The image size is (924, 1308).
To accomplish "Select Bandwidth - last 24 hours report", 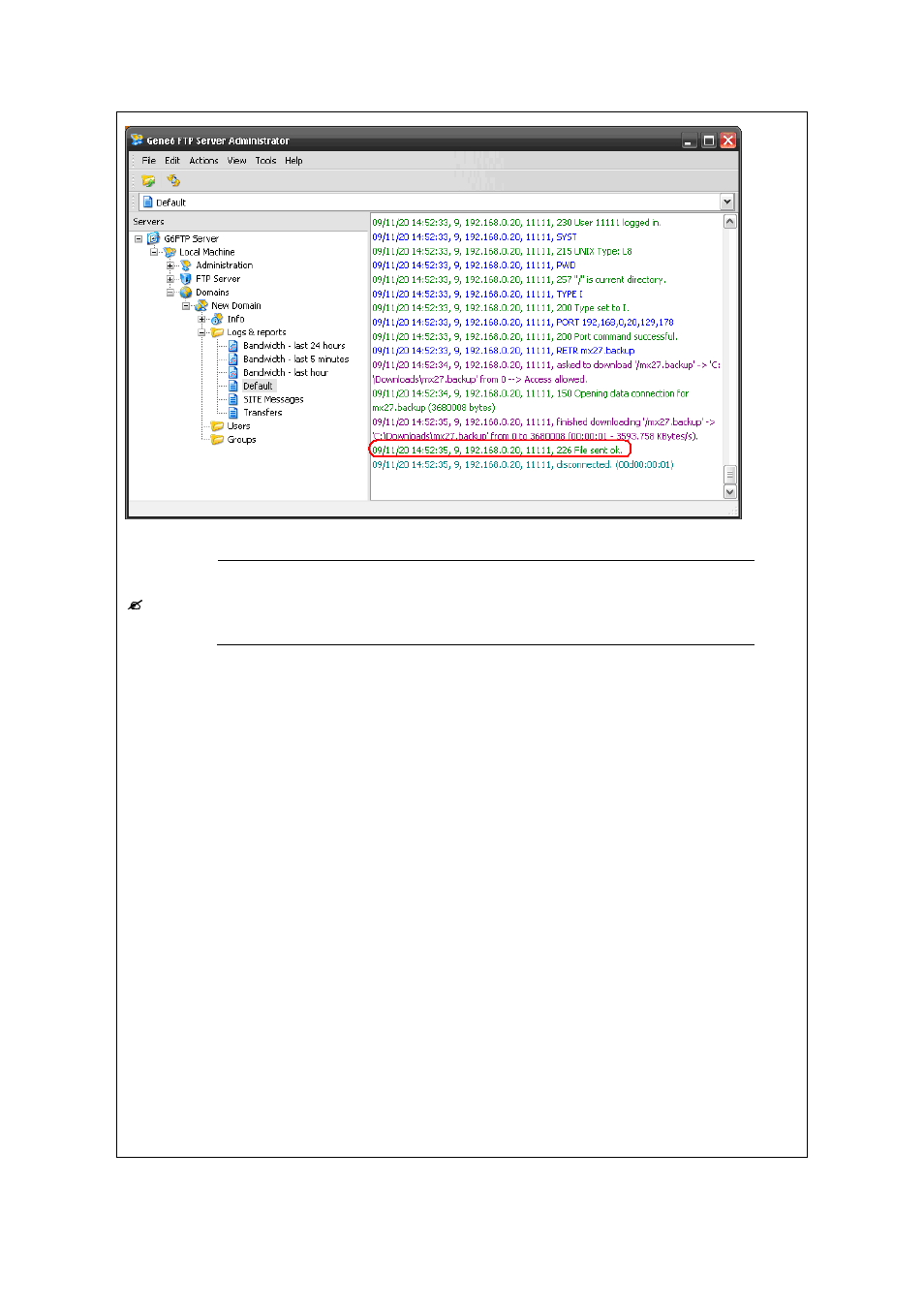I will [294, 346].
